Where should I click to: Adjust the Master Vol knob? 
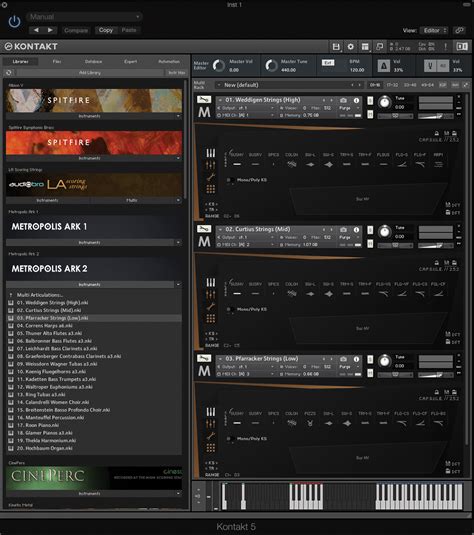click(219, 66)
